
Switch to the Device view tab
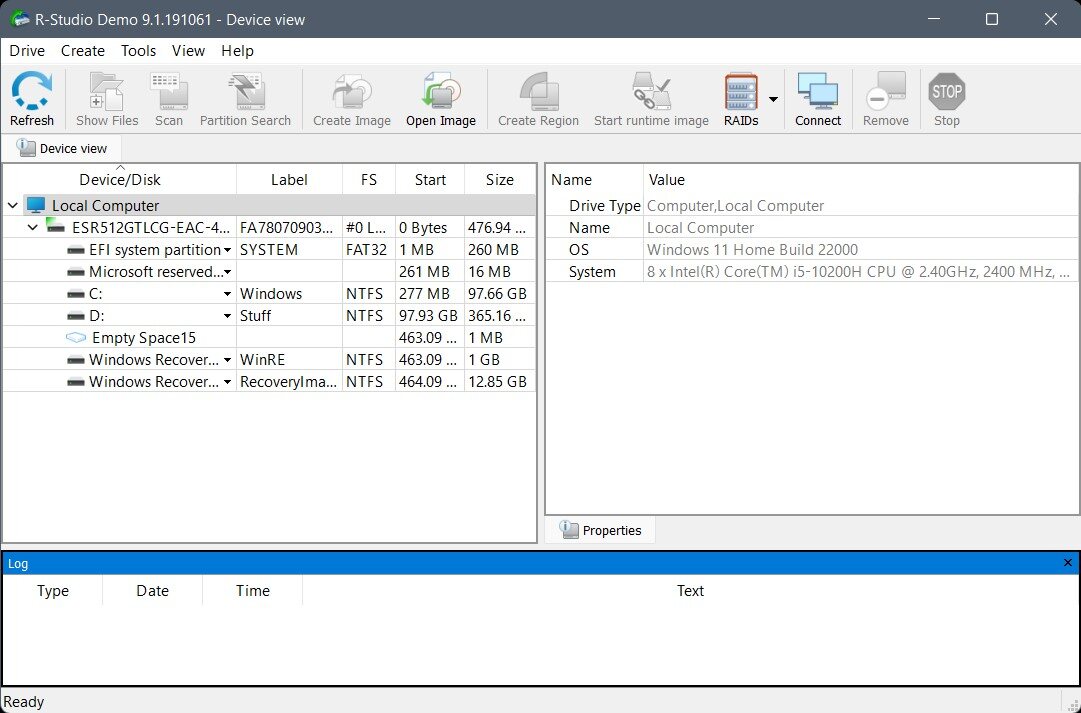(62, 148)
